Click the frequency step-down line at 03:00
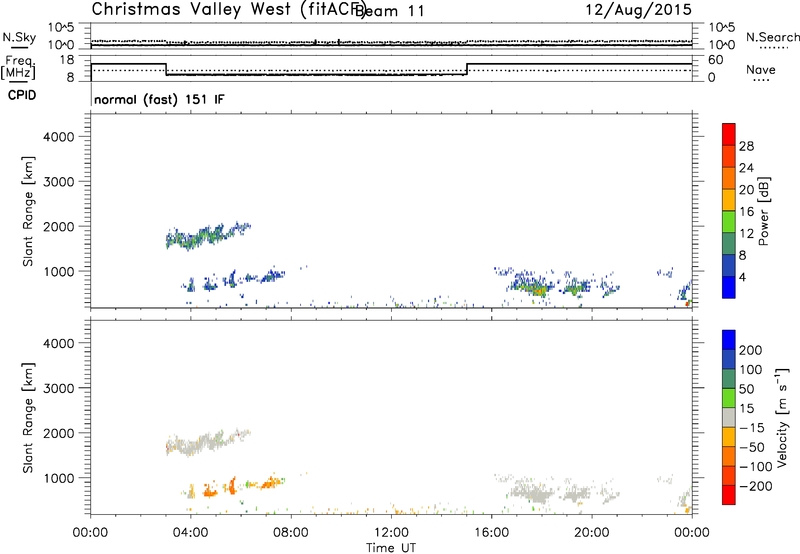 coord(166,69)
